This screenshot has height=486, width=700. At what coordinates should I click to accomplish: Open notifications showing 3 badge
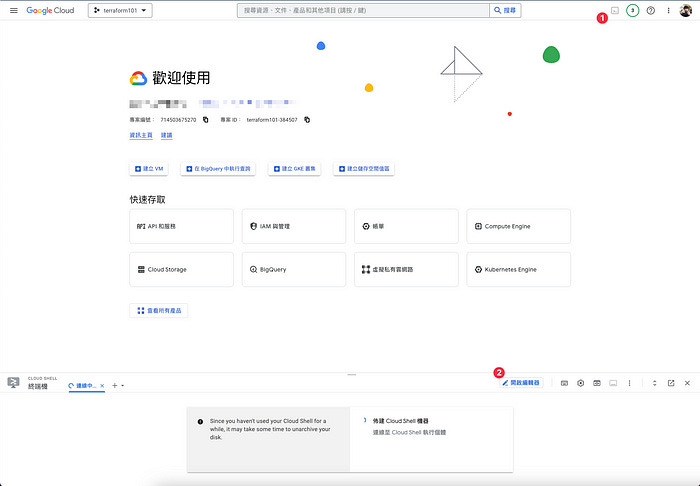tap(632, 10)
